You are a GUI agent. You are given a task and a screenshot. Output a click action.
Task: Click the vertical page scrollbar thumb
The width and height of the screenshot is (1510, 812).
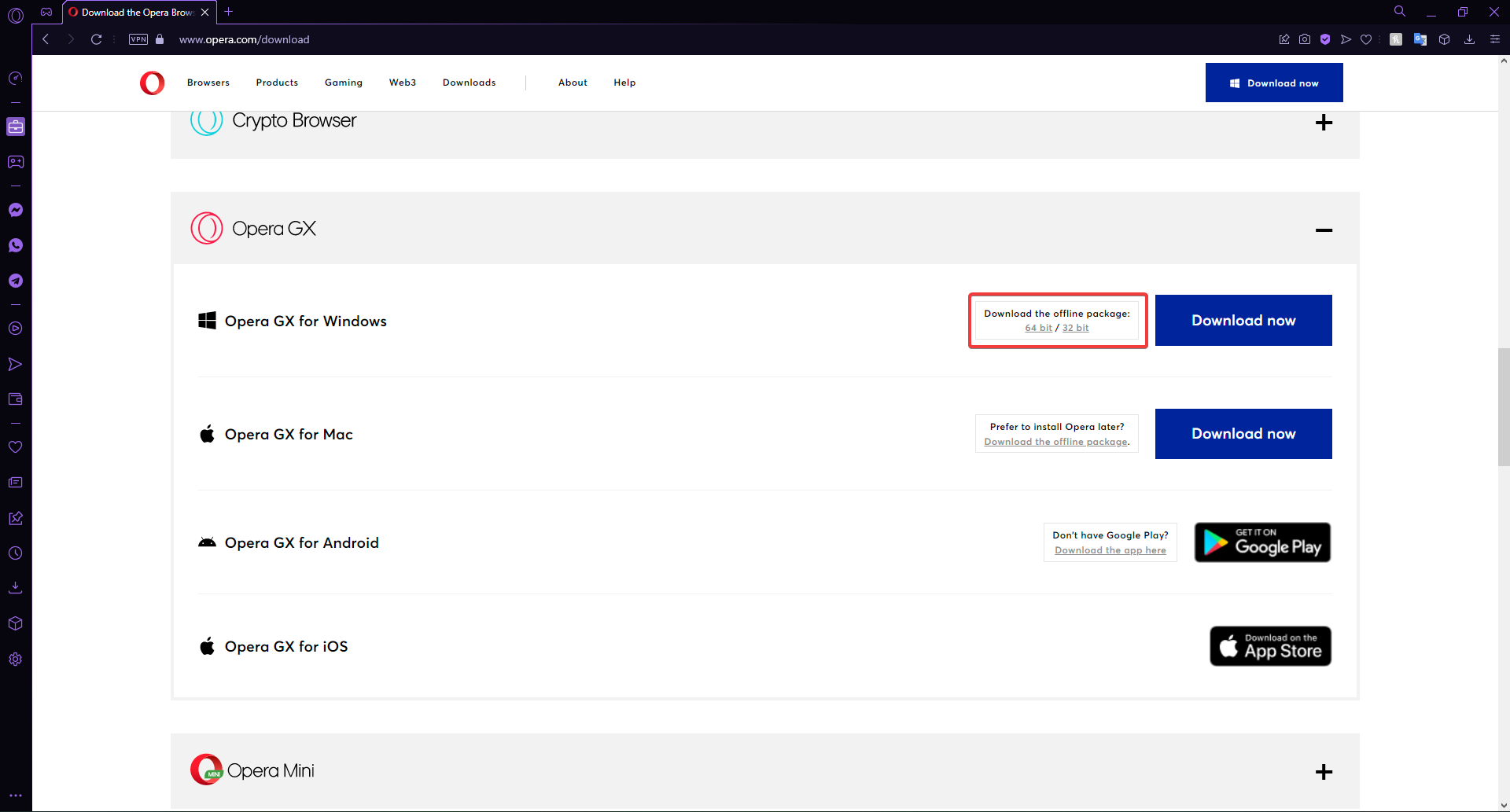coord(1504,407)
